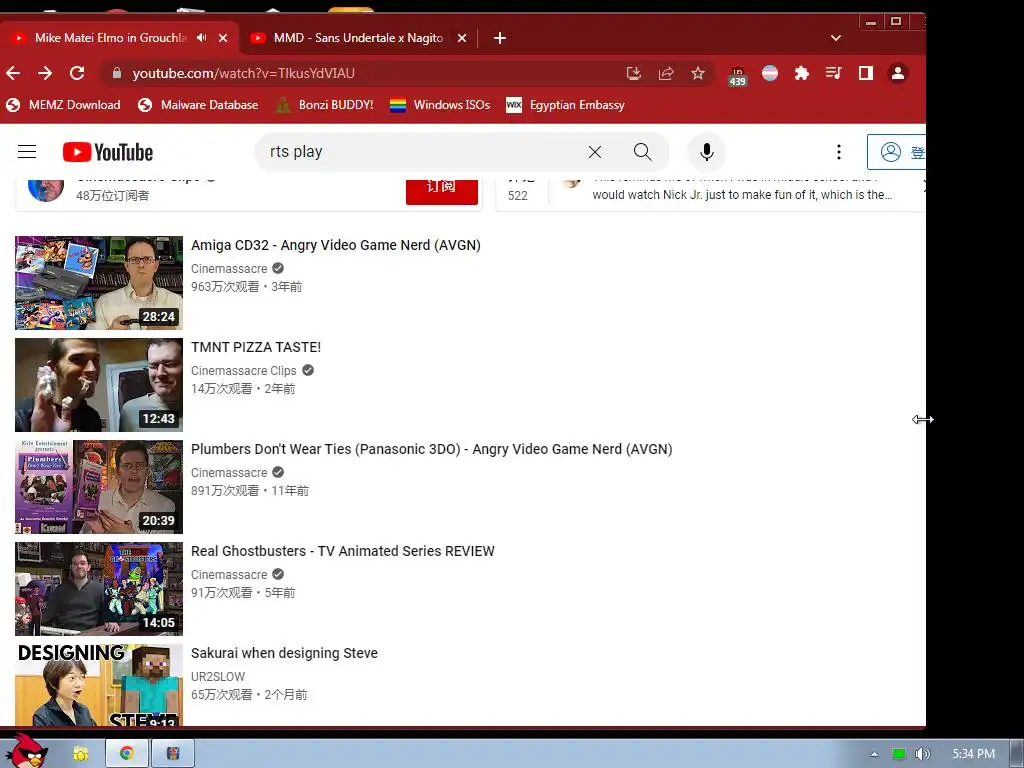Image resolution: width=1024 pixels, height=768 pixels.
Task: Open the Extensions puzzle piece menu
Action: (802, 73)
